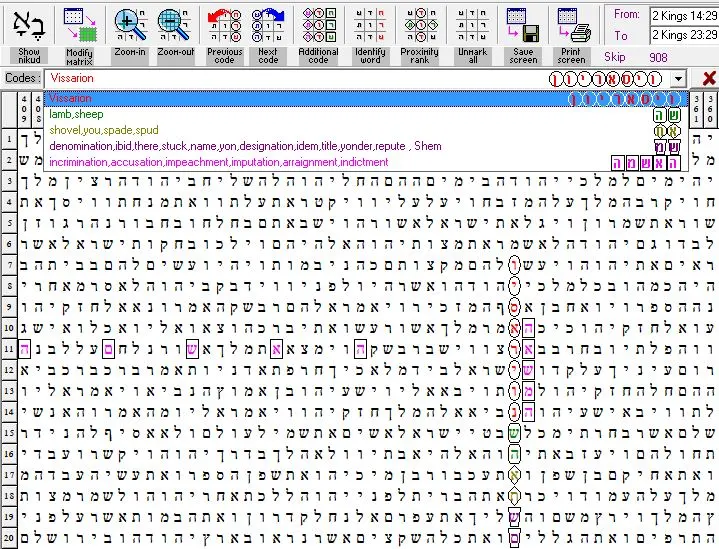
Task: Open the Additional code tool
Action: [319, 25]
